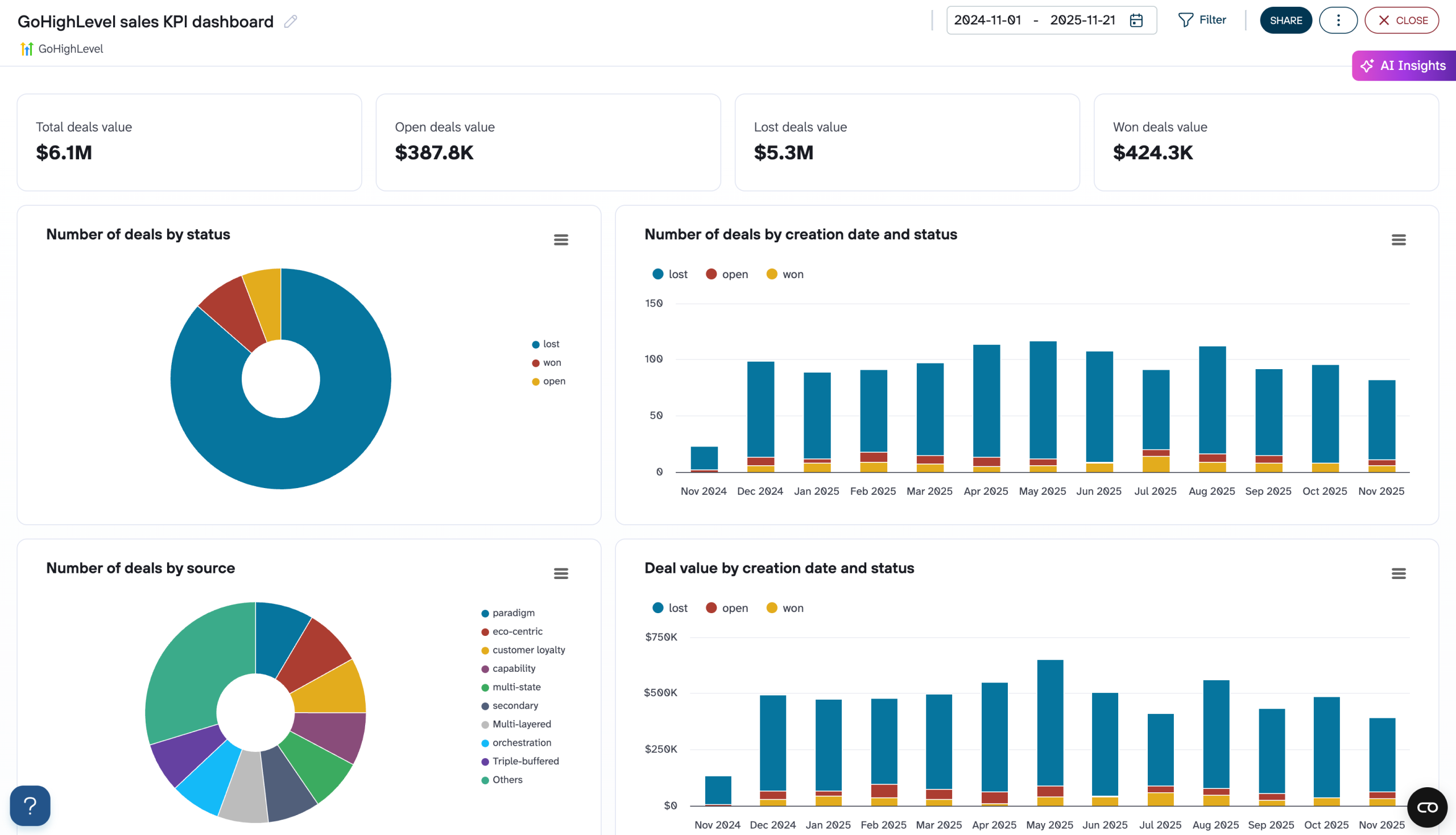Viewport: 1456px width, 835px height.
Task: Open the three-dot options menu
Action: tap(1338, 19)
